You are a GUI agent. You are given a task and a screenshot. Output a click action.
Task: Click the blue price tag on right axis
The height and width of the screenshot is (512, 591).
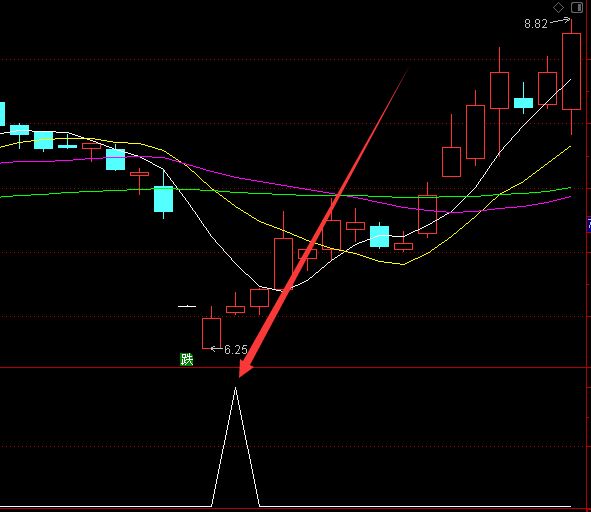[589, 224]
